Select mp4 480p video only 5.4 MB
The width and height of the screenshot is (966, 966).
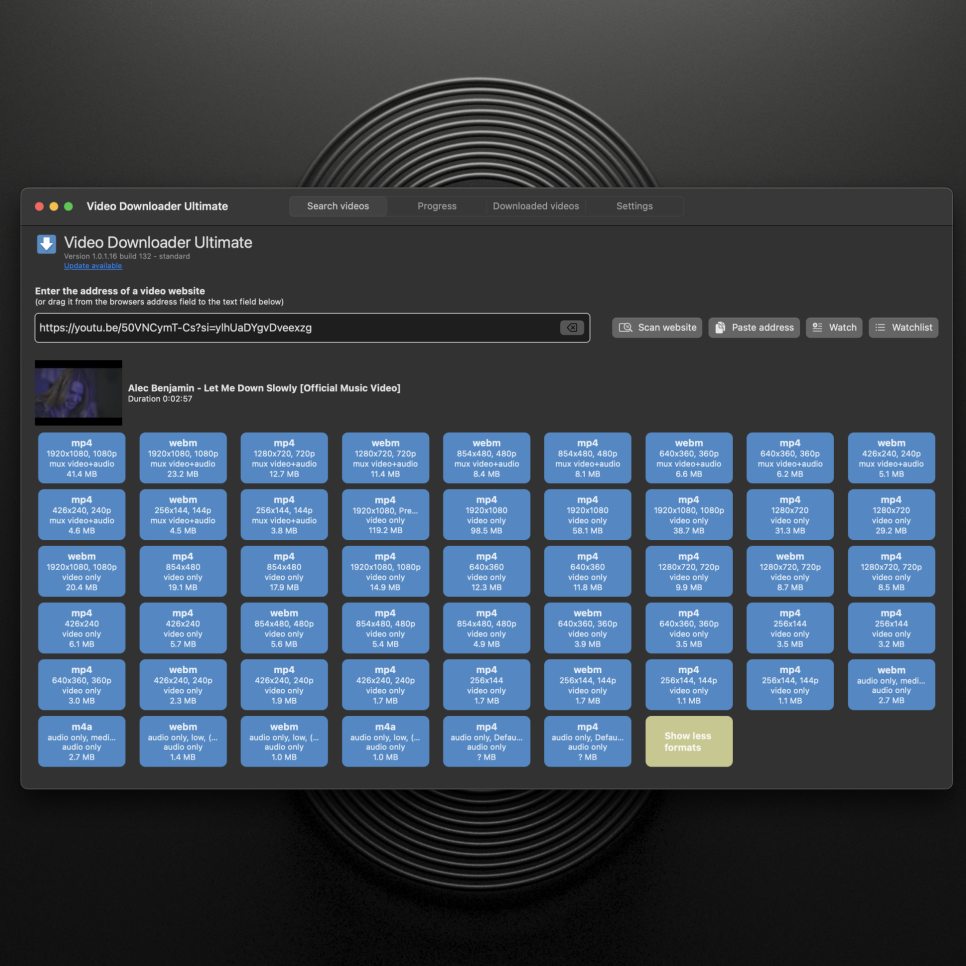pos(386,628)
